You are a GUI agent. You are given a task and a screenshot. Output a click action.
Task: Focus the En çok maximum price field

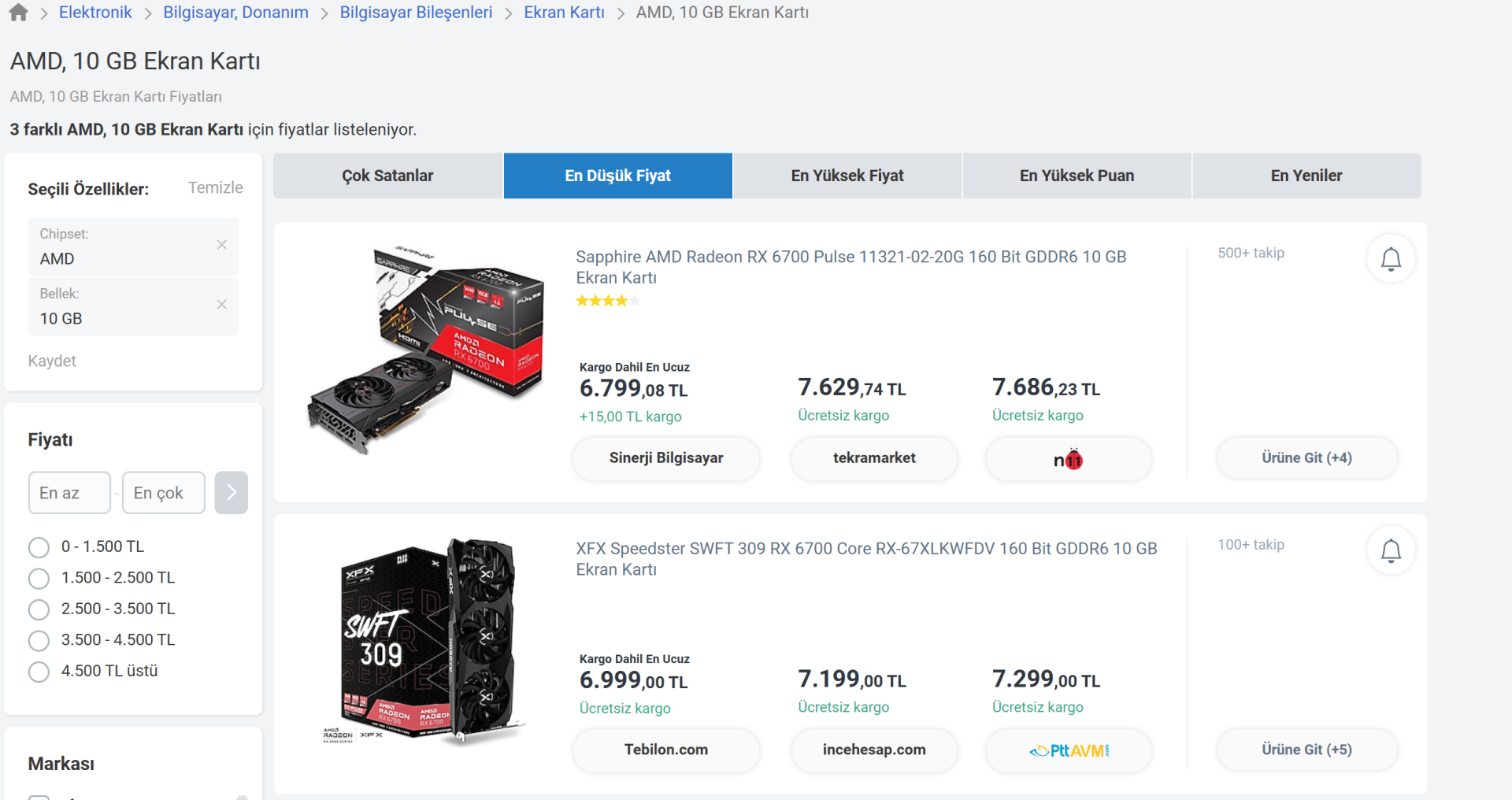(x=164, y=493)
